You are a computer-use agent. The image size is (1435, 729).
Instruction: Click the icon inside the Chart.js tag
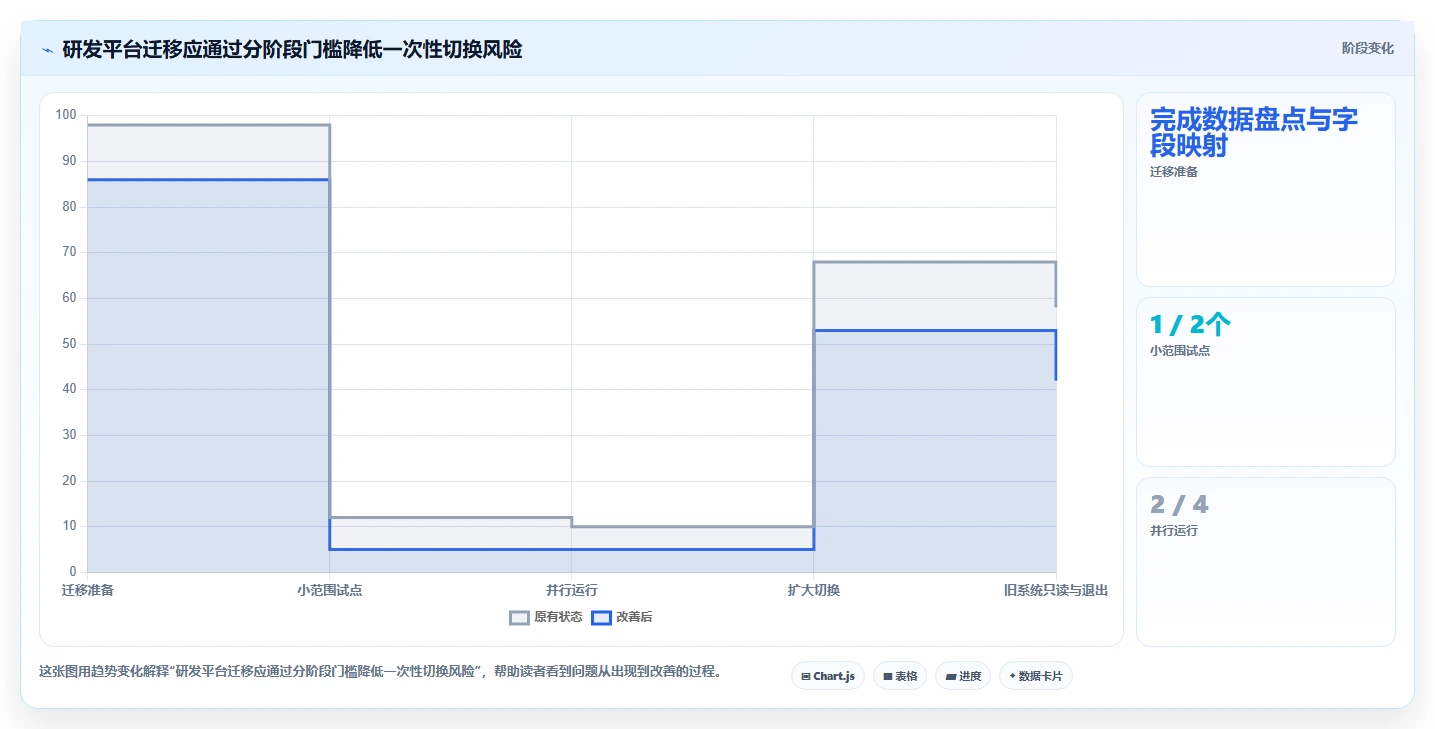[806, 677]
